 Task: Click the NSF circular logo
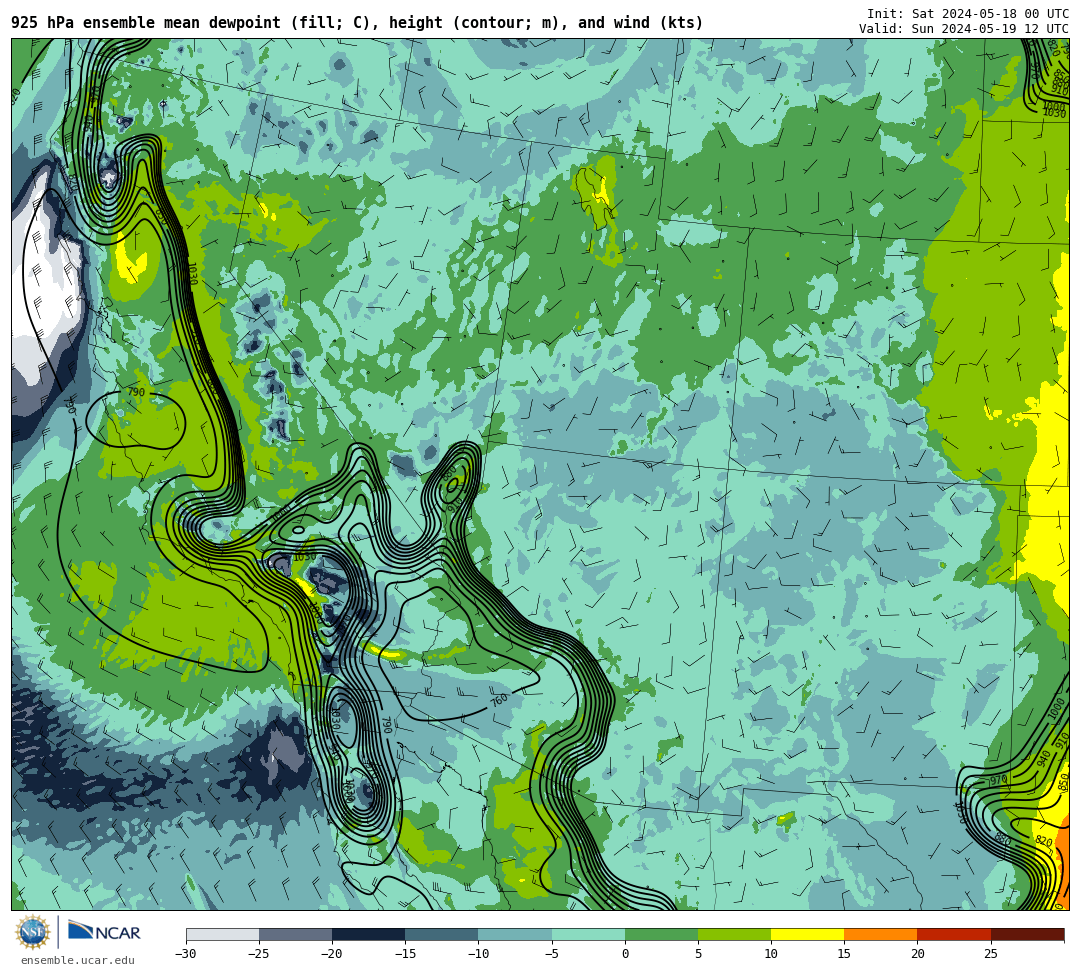33,932
